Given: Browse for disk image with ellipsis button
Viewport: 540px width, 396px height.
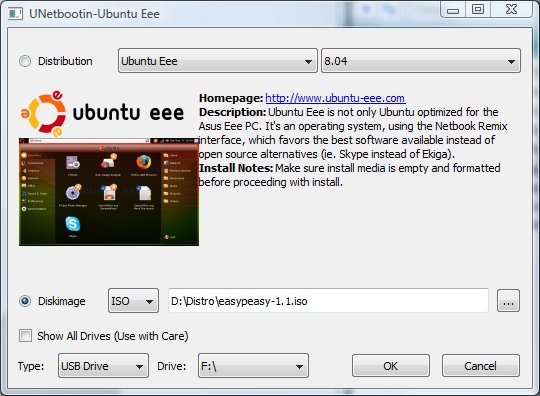Looking at the screenshot, I should click(508, 301).
